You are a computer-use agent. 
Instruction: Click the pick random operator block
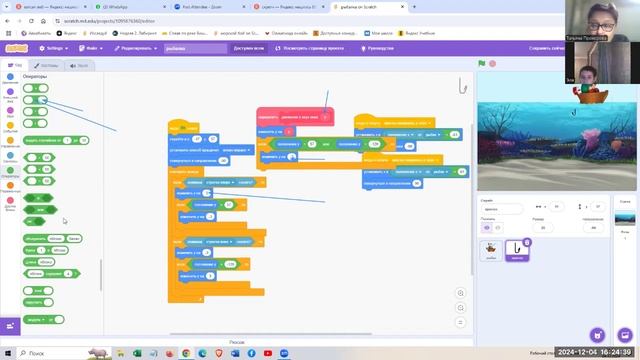pyautogui.click(x=56, y=140)
